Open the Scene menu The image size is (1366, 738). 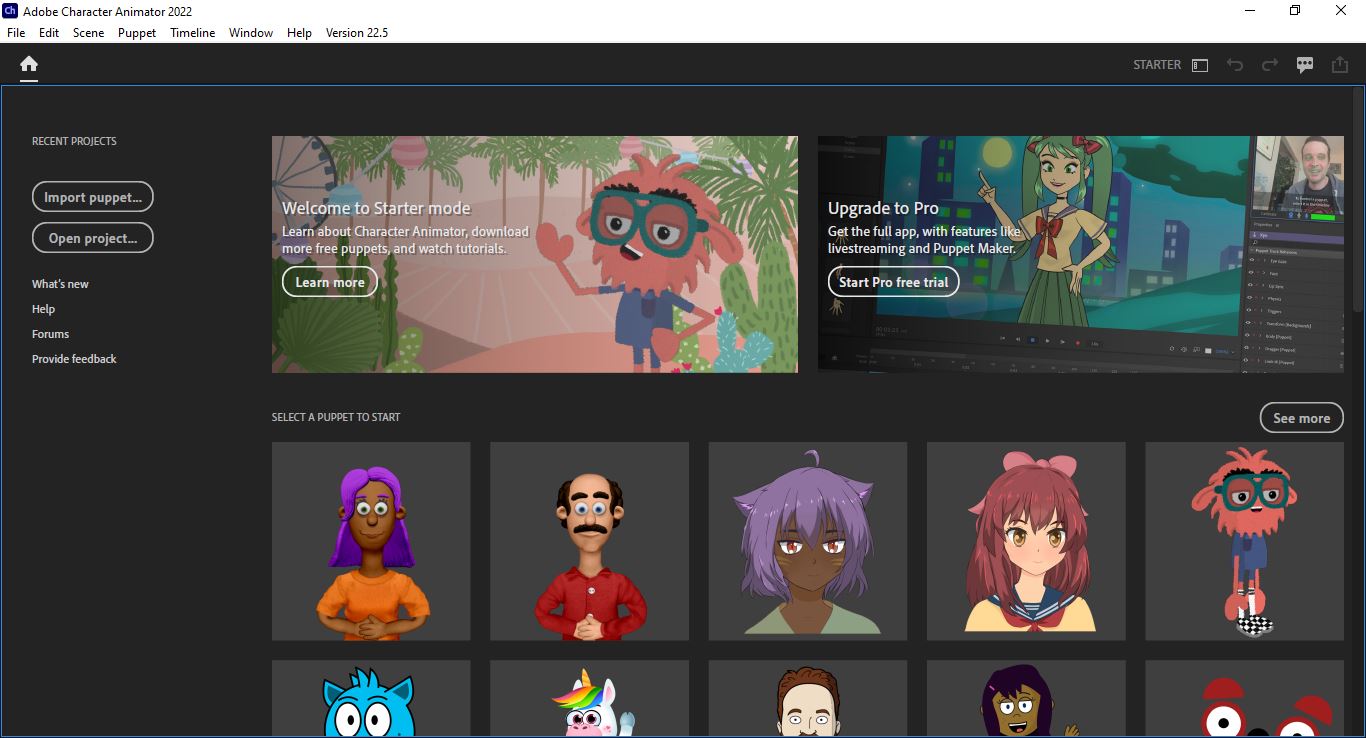(88, 33)
